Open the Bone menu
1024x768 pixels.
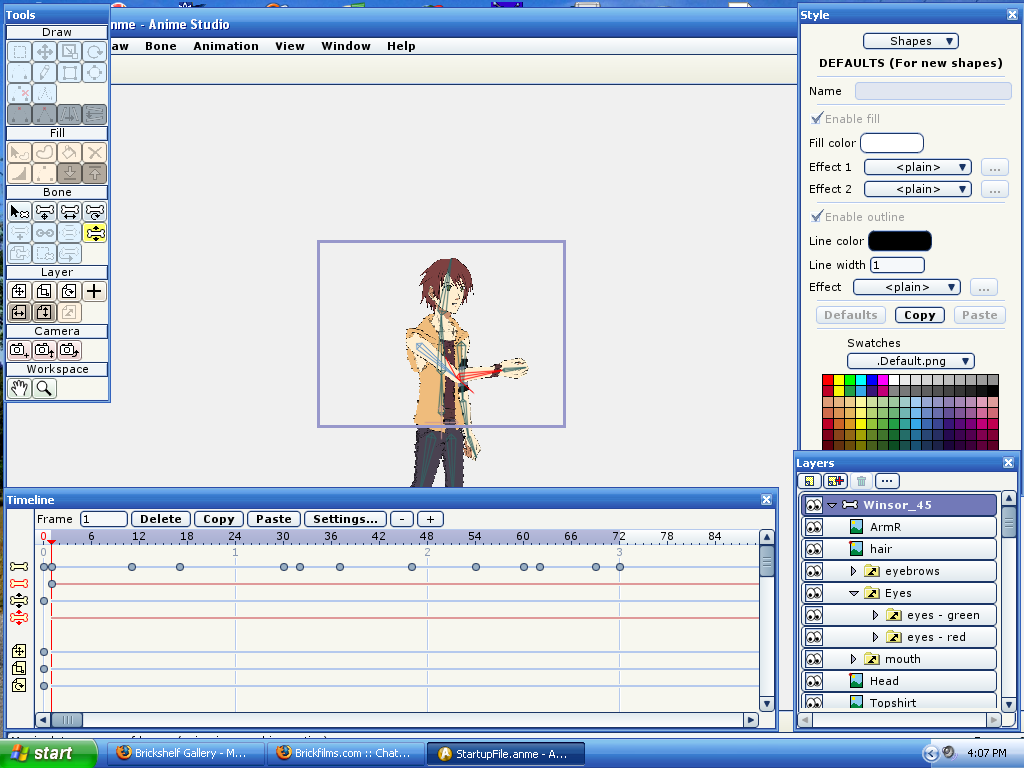coord(161,46)
